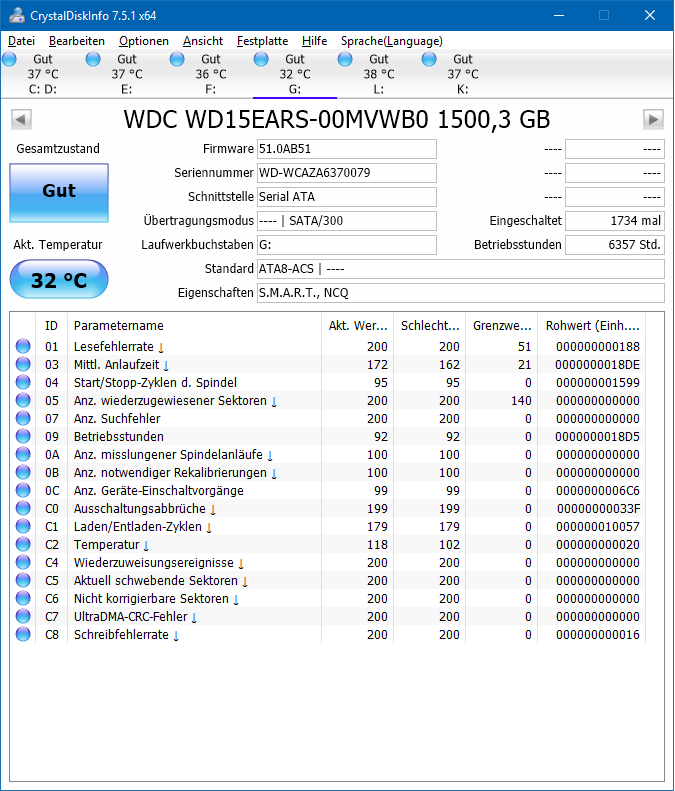Click status orb for Geräte-Einschaltvorgänge row
This screenshot has width=675, height=791.
23,490
